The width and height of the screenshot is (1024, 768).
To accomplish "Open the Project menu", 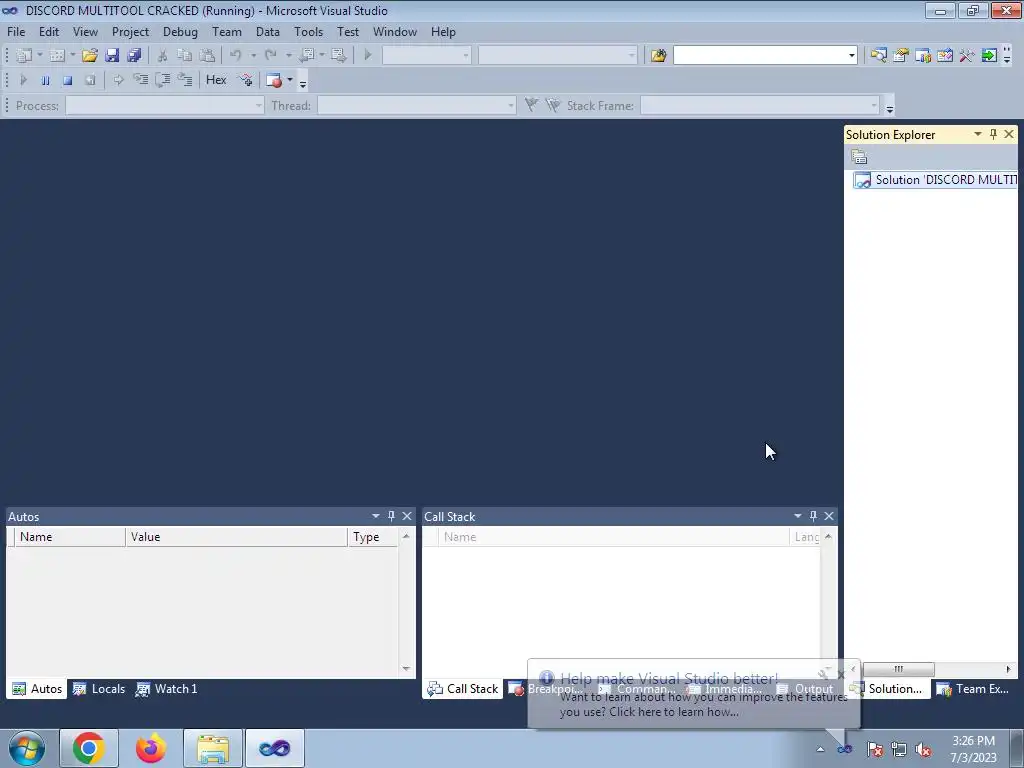I will point(130,31).
